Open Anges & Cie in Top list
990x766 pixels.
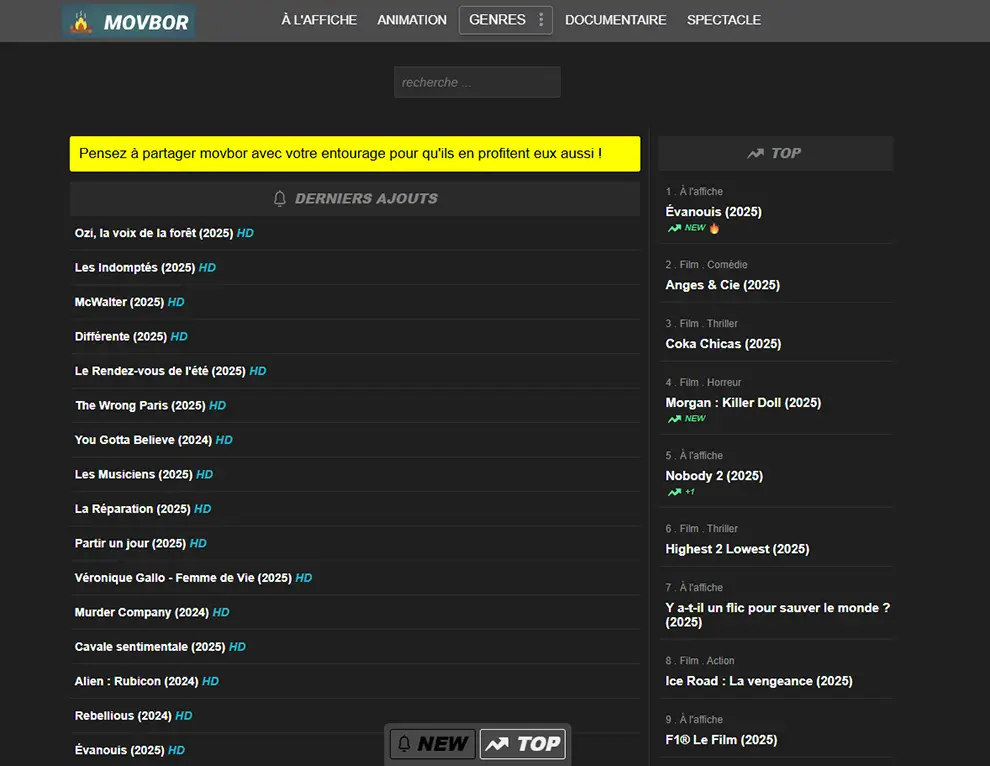[x=722, y=285]
